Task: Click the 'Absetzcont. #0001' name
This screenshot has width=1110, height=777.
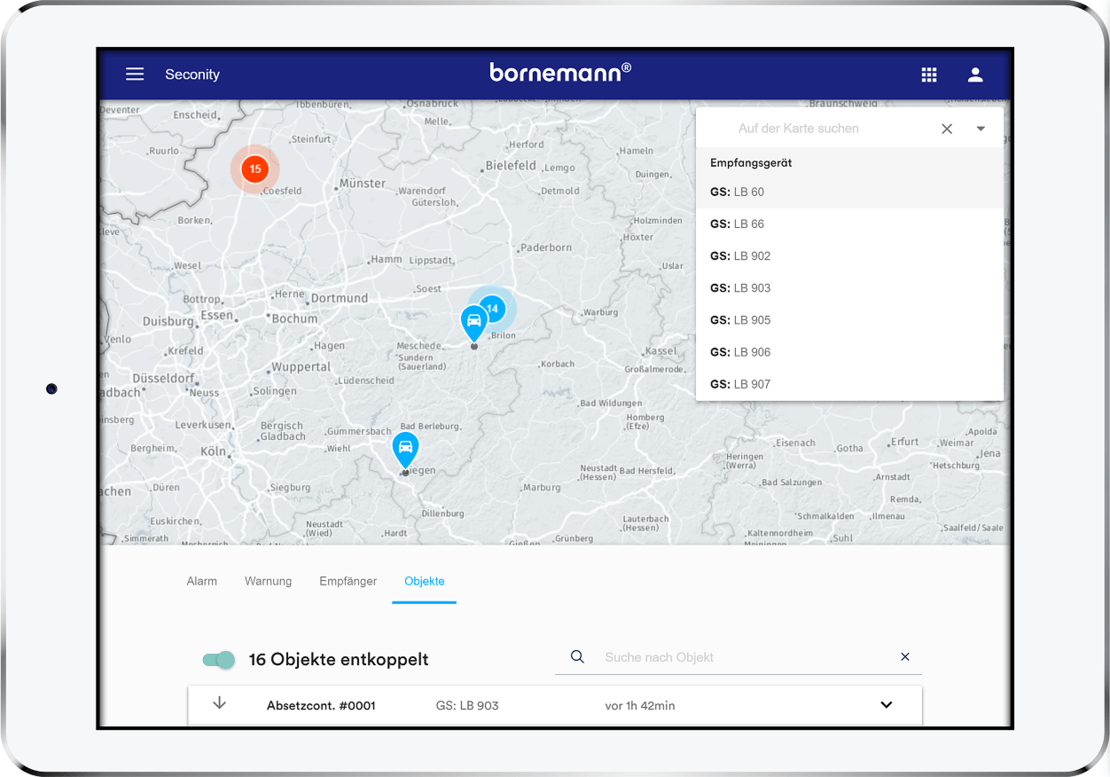Action: point(321,706)
